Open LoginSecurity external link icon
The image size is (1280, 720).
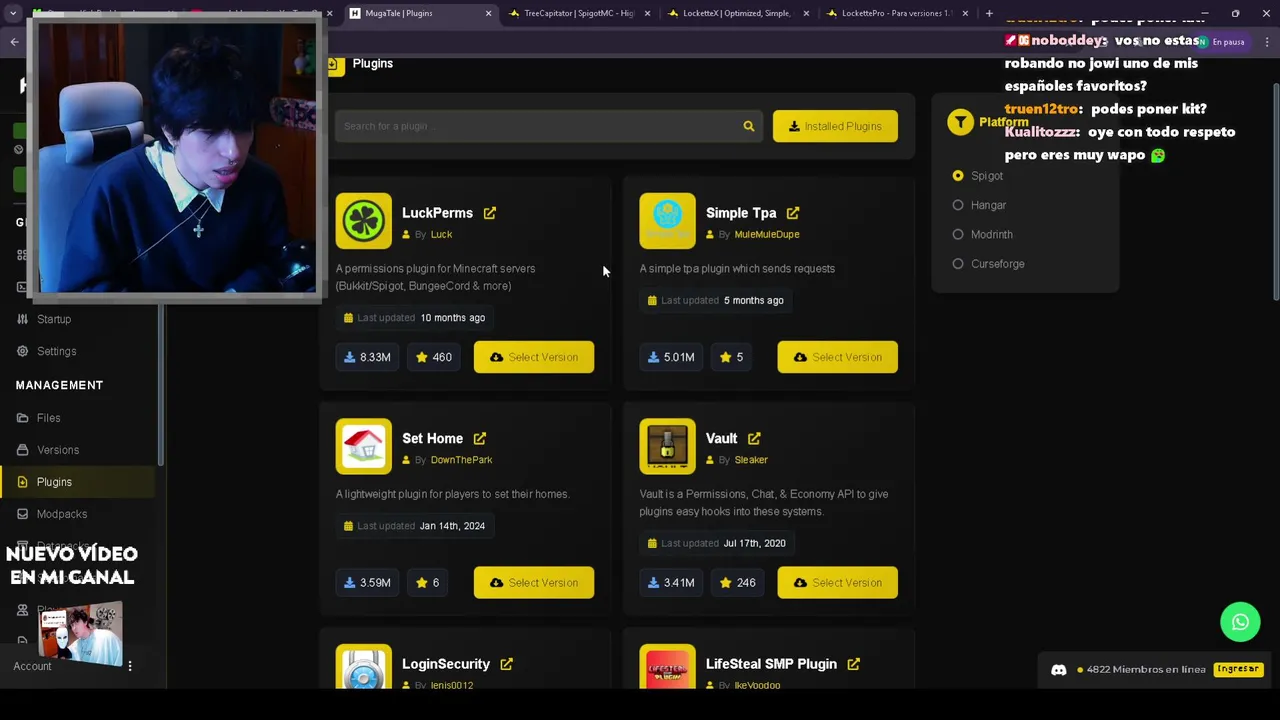click(507, 664)
